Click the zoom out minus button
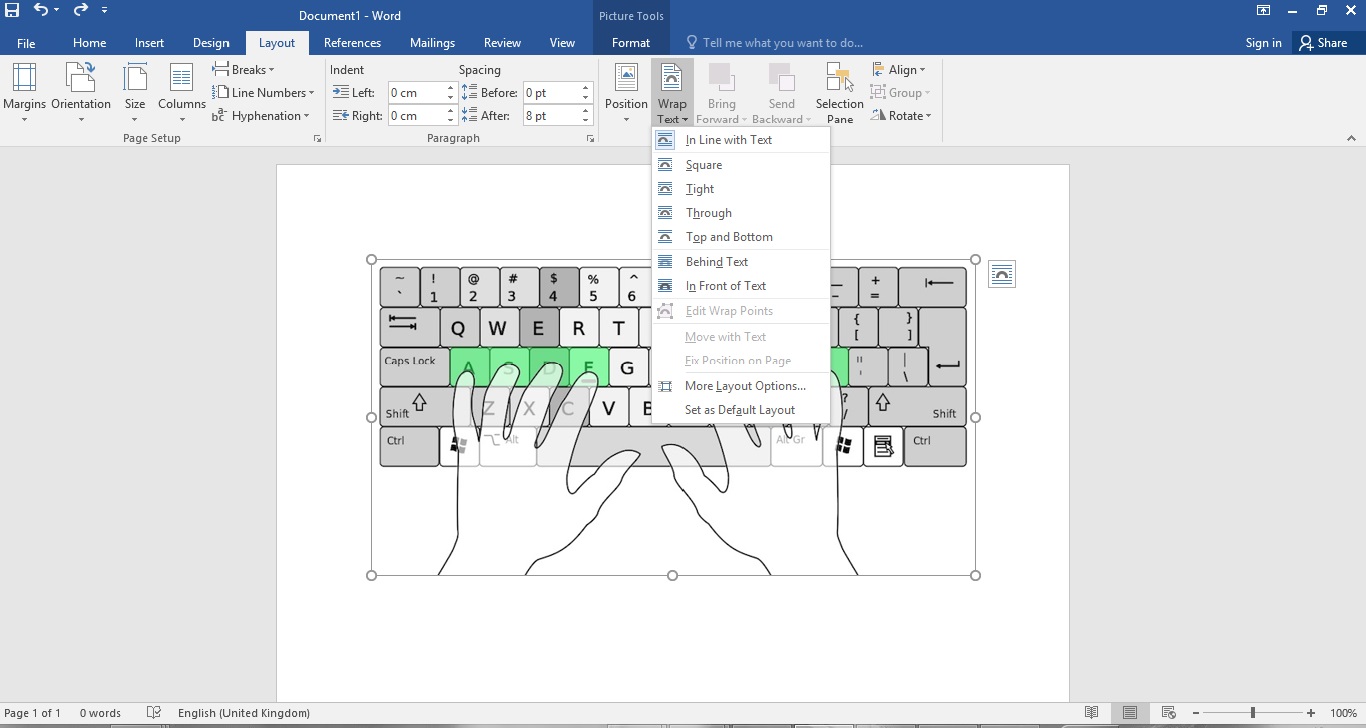Viewport: 1366px width, 728px height. (x=1194, y=713)
